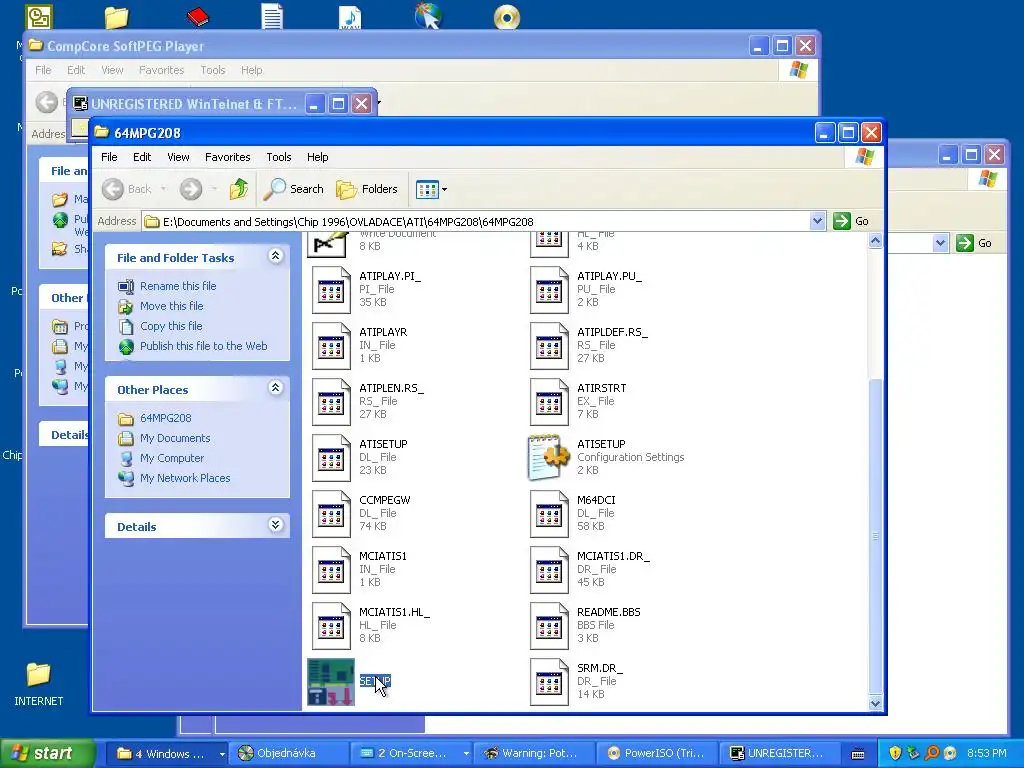The width and height of the screenshot is (1024, 768).
Task: Select the ATIPLAYR IN_ file icon
Action: tap(331, 345)
